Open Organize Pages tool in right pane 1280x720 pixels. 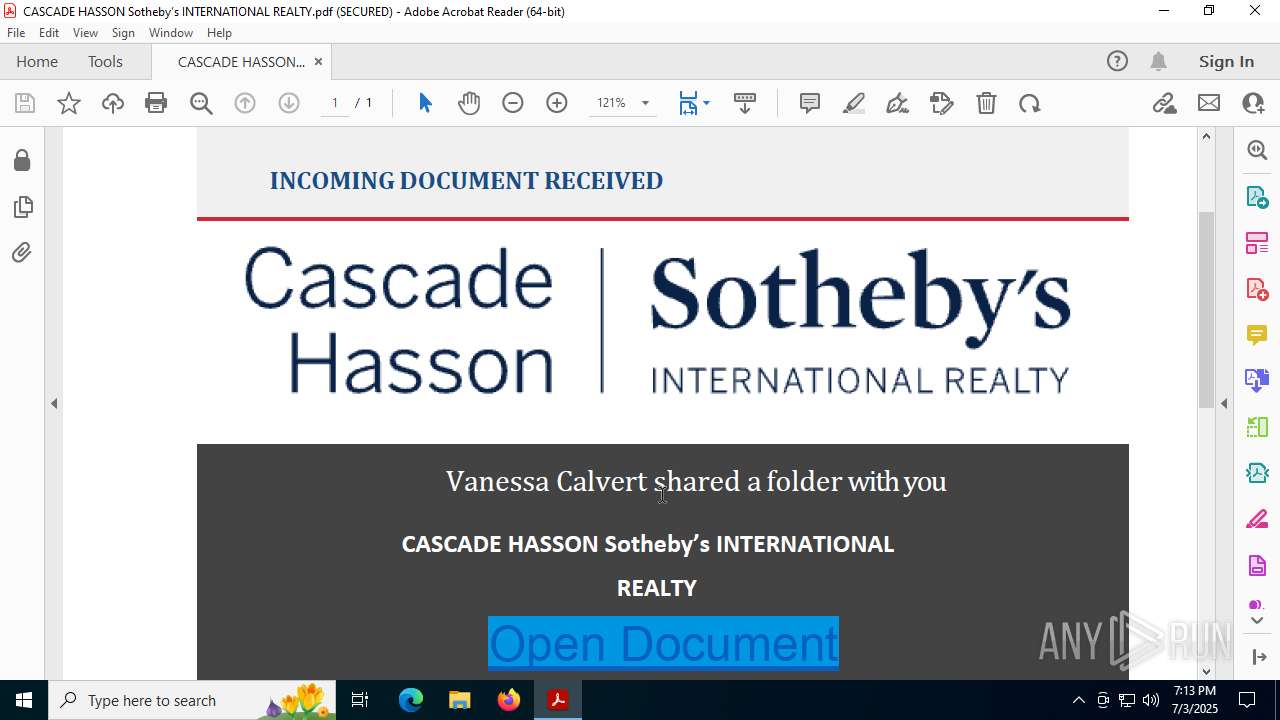[x=1257, y=242]
